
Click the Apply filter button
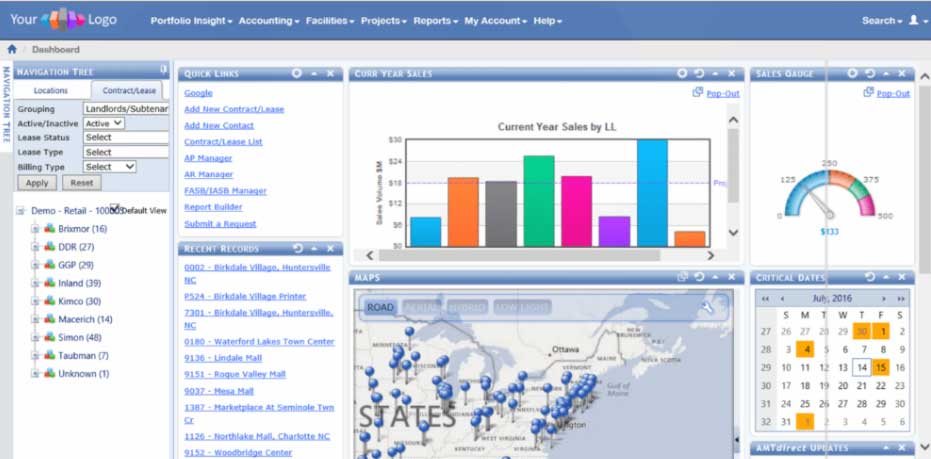click(x=37, y=183)
